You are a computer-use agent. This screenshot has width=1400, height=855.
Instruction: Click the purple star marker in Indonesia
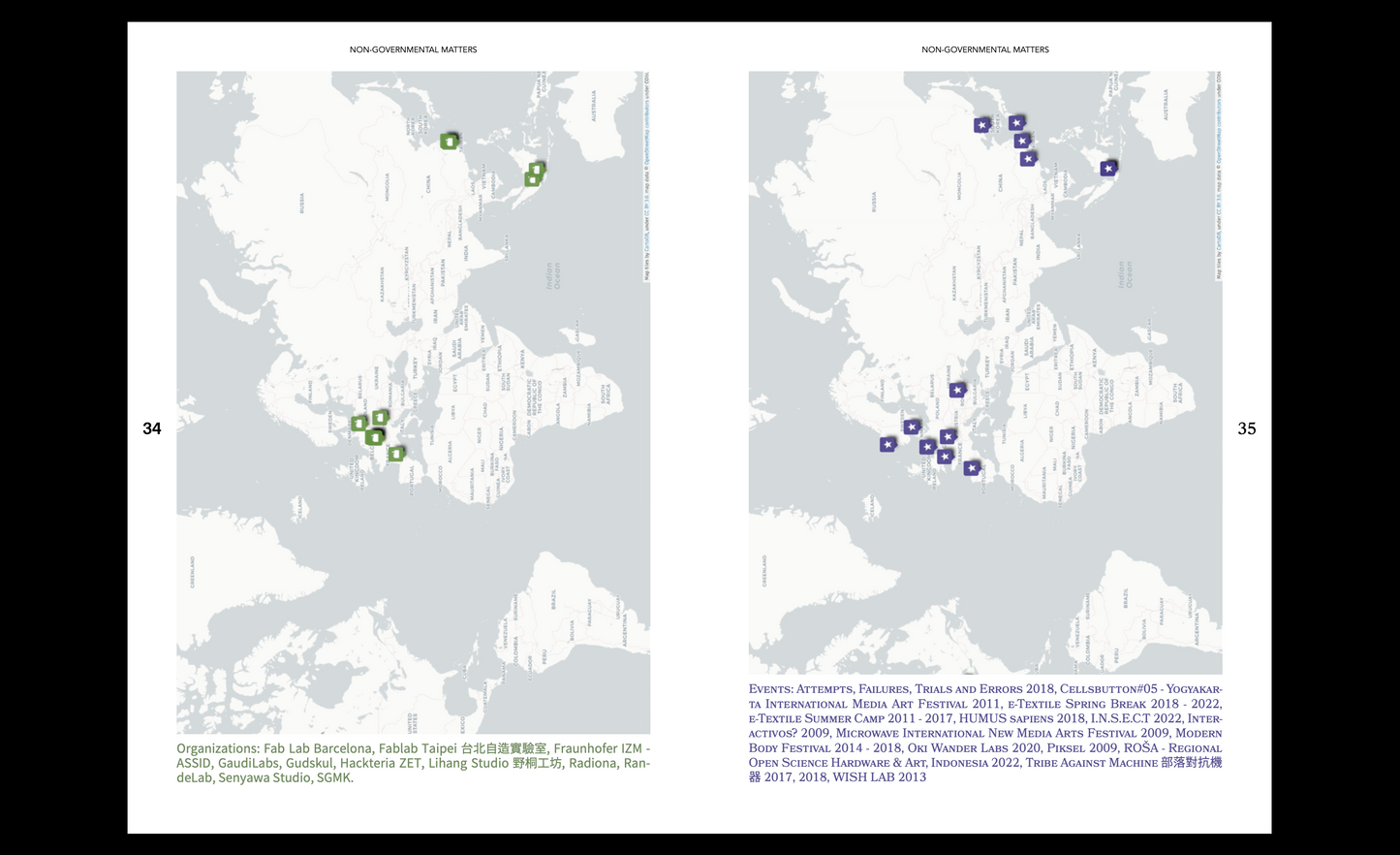coord(1108,169)
